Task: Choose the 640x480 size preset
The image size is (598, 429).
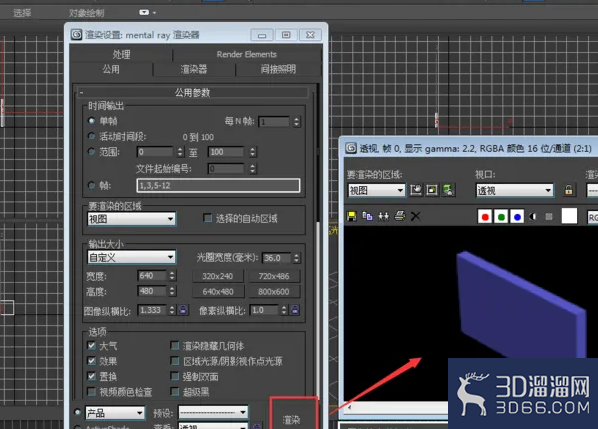Action: (217, 292)
